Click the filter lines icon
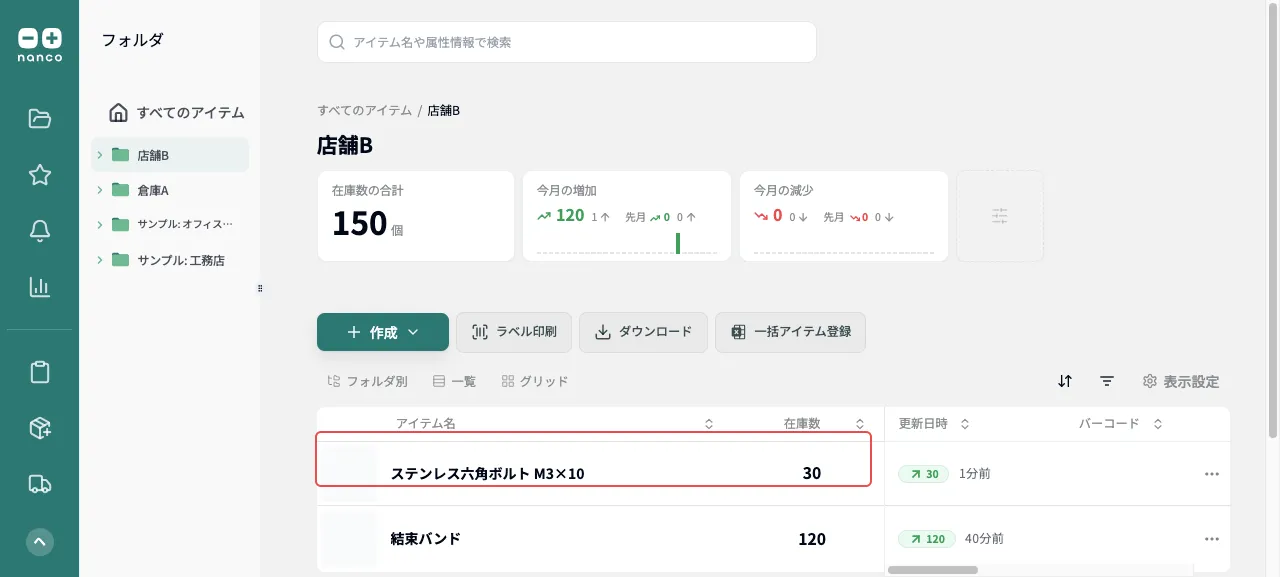This screenshot has height=577, width=1280. (1107, 381)
